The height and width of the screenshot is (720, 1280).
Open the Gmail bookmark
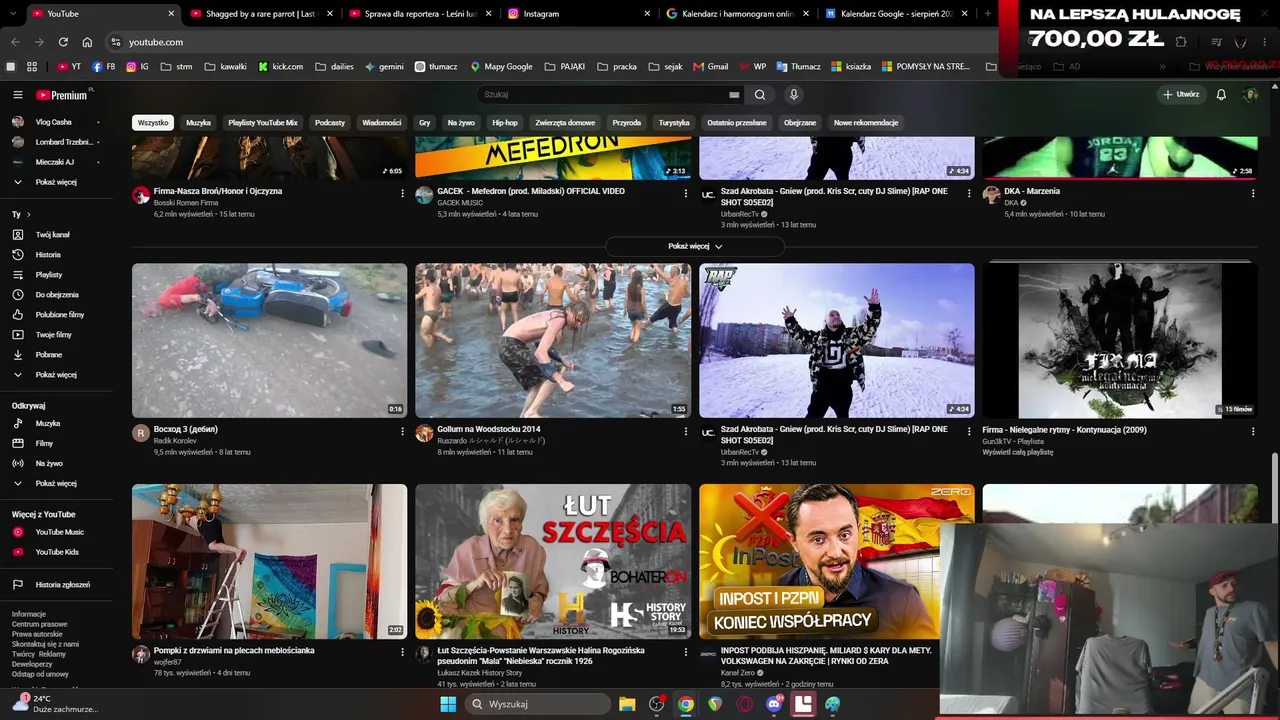coord(710,67)
